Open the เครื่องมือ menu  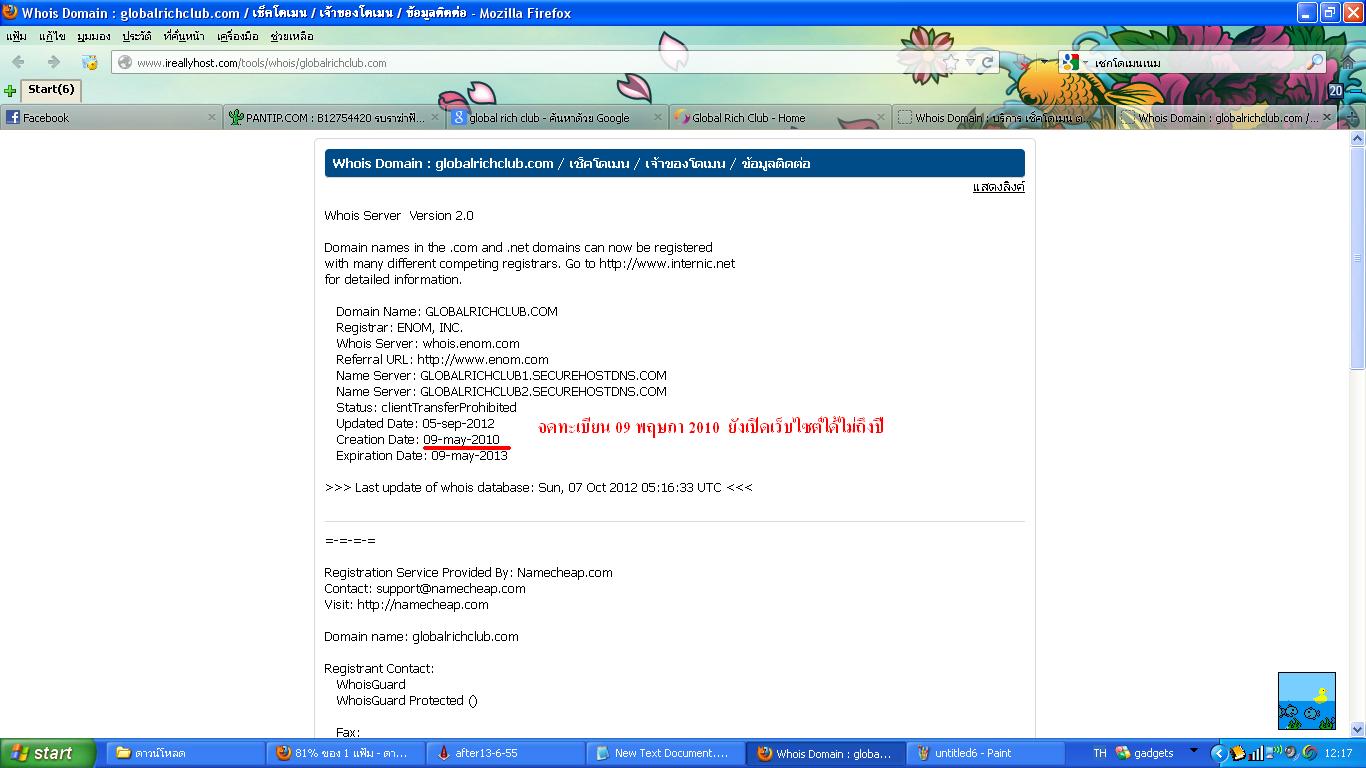pyautogui.click(x=237, y=36)
